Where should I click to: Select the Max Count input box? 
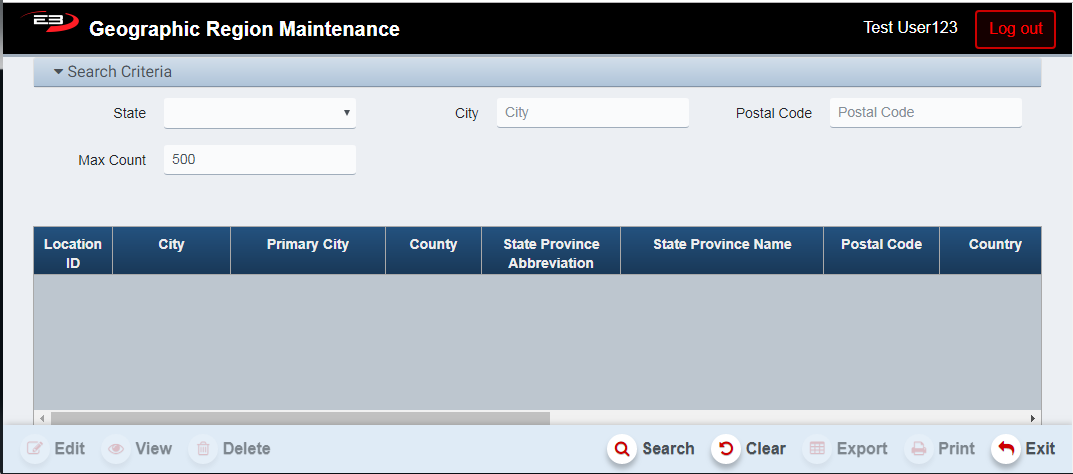[x=260, y=159]
